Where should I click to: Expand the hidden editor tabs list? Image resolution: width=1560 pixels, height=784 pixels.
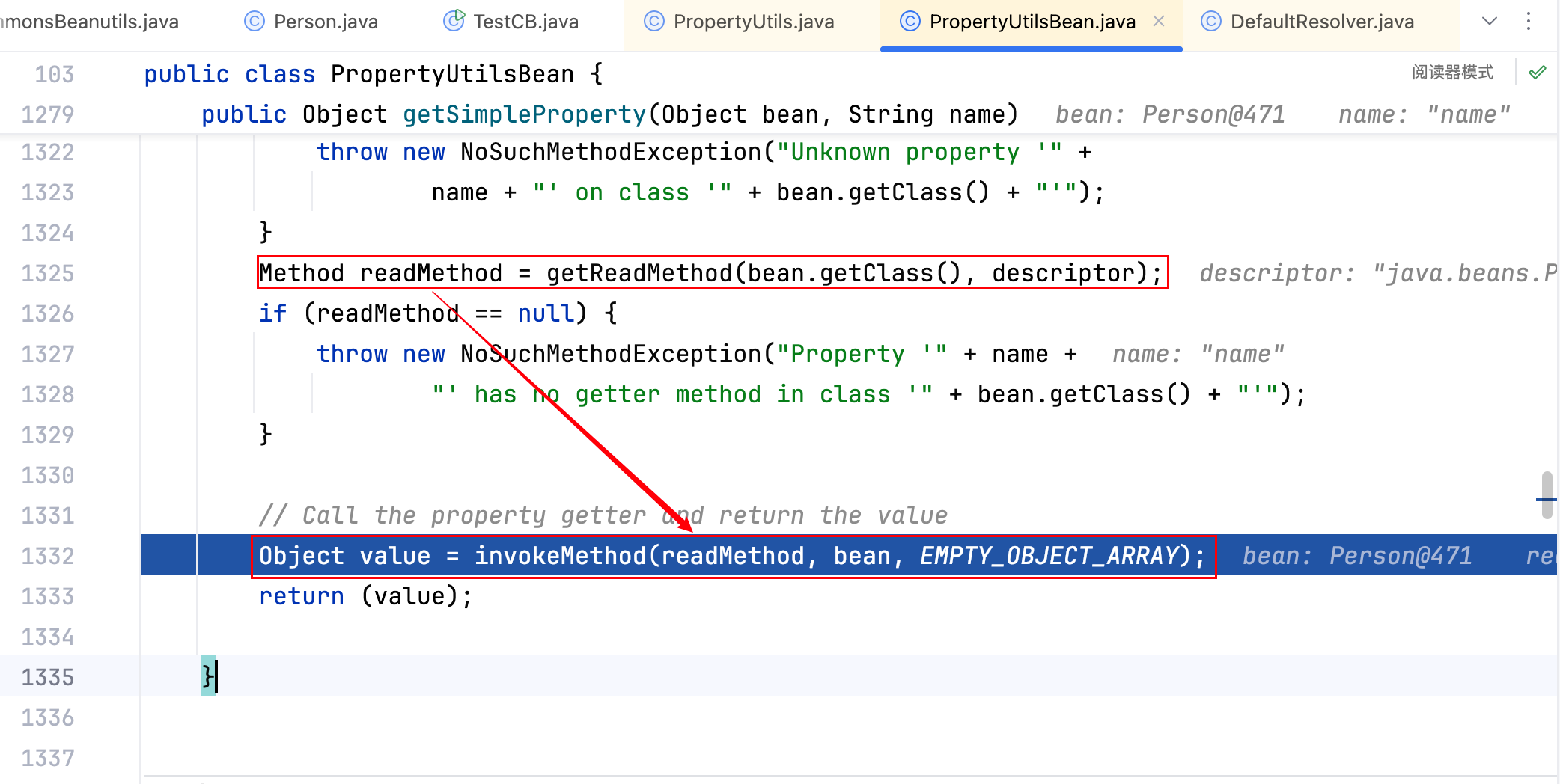click(1490, 22)
